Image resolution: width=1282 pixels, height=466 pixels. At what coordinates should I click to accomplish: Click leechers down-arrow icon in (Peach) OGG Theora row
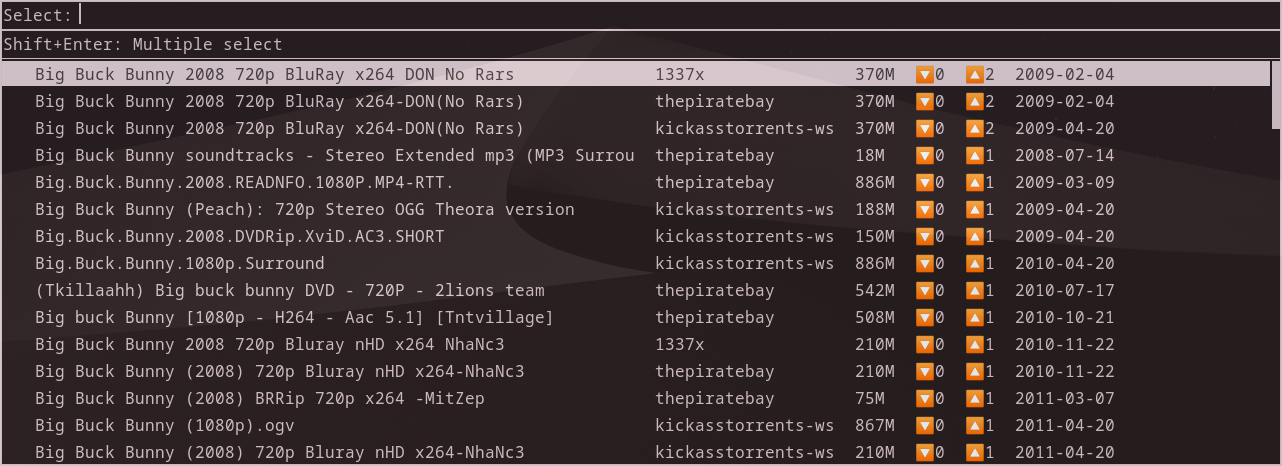(x=925, y=209)
